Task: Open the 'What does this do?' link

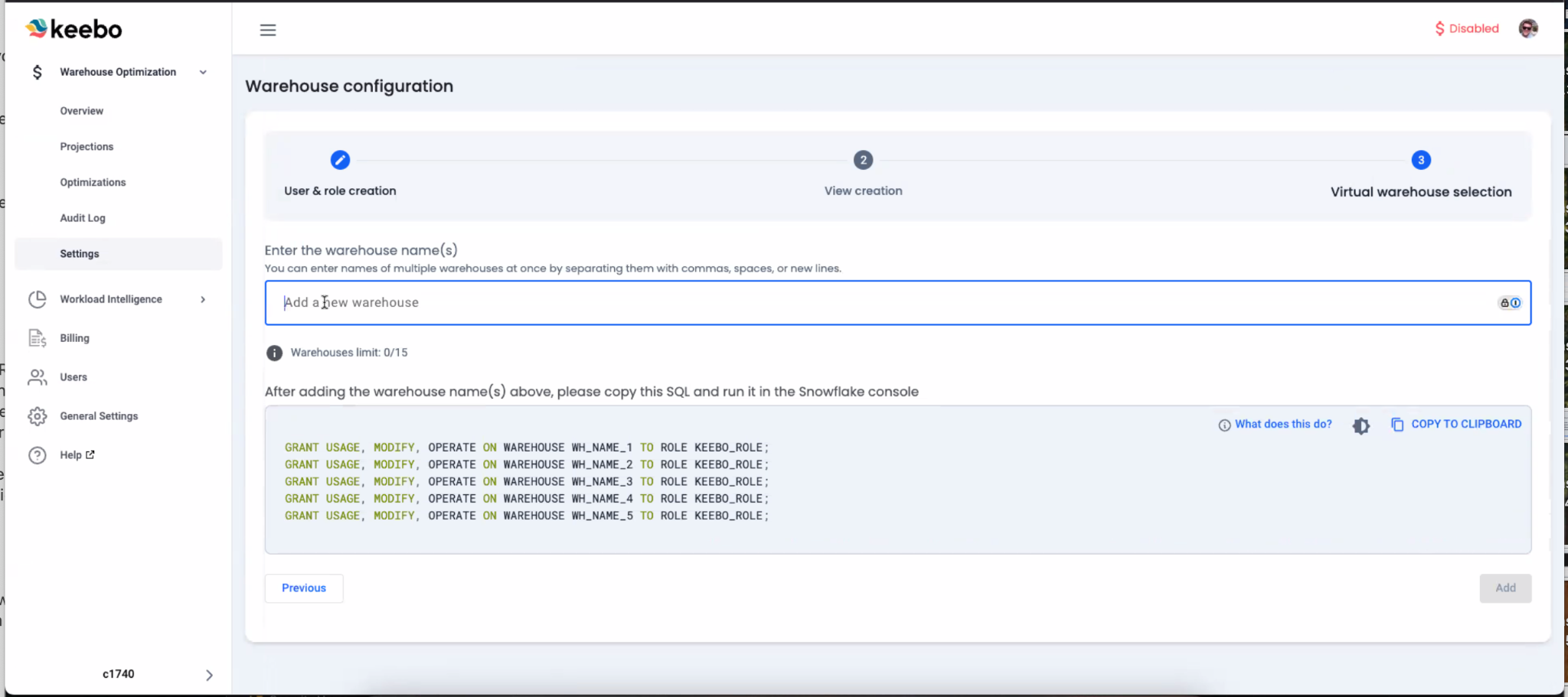Action: point(1282,424)
